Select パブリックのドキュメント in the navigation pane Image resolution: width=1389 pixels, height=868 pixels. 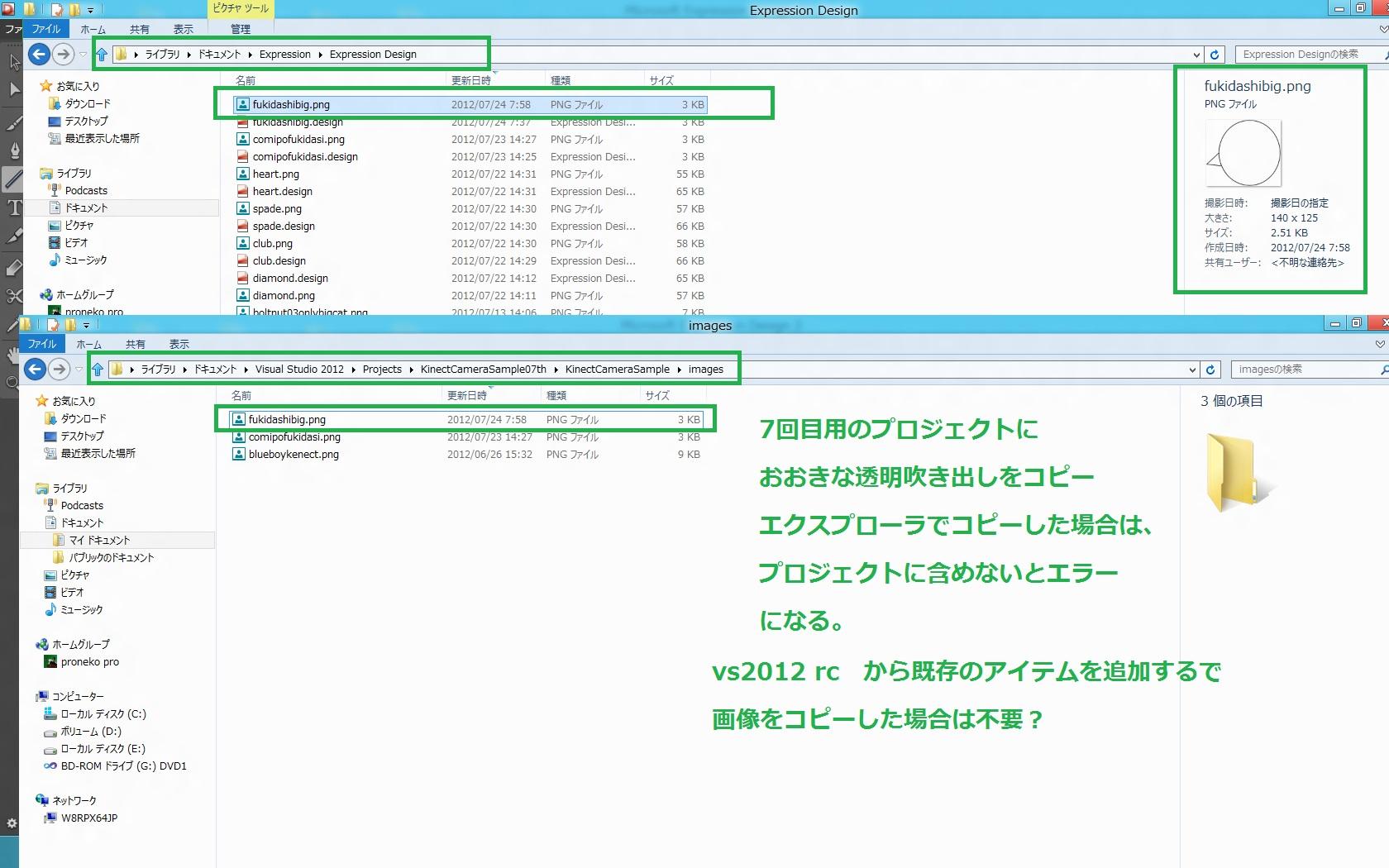click(x=112, y=558)
